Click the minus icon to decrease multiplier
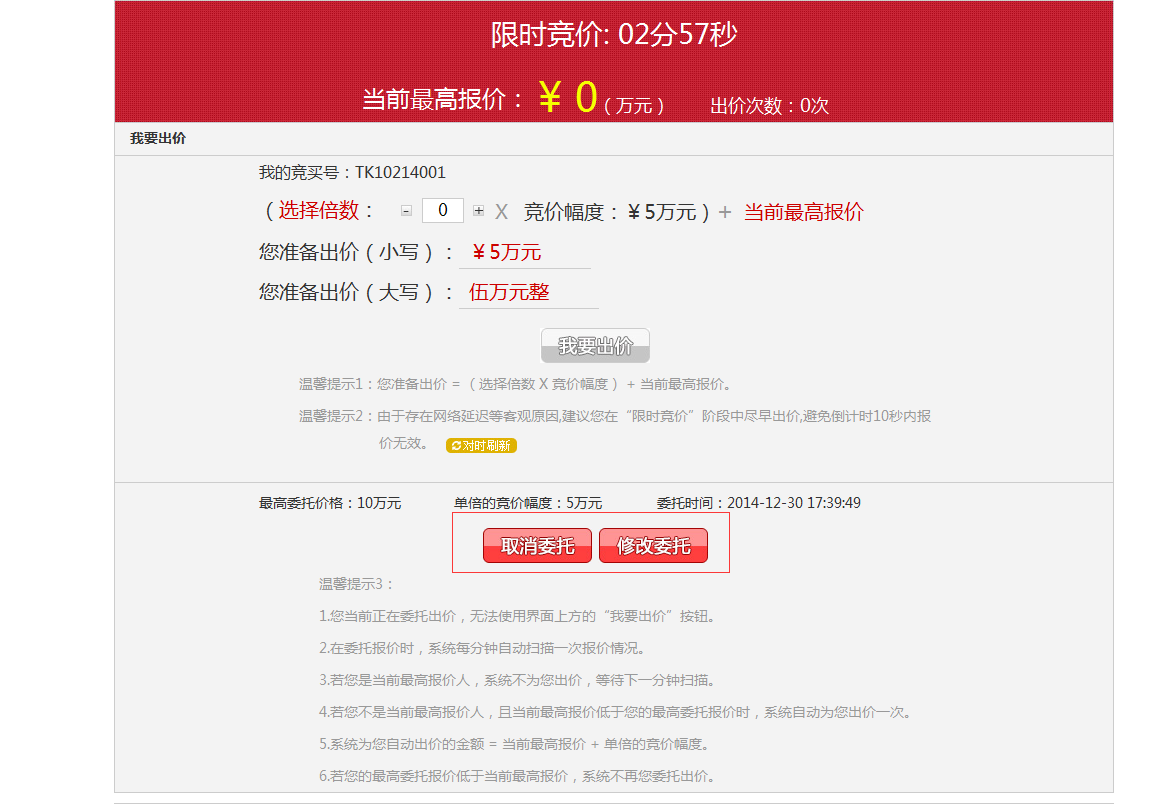The width and height of the screenshot is (1157, 804). tap(406, 211)
